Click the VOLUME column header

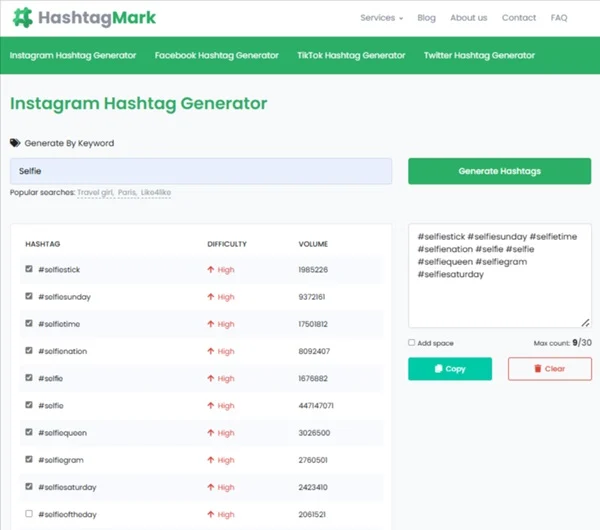point(313,244)
